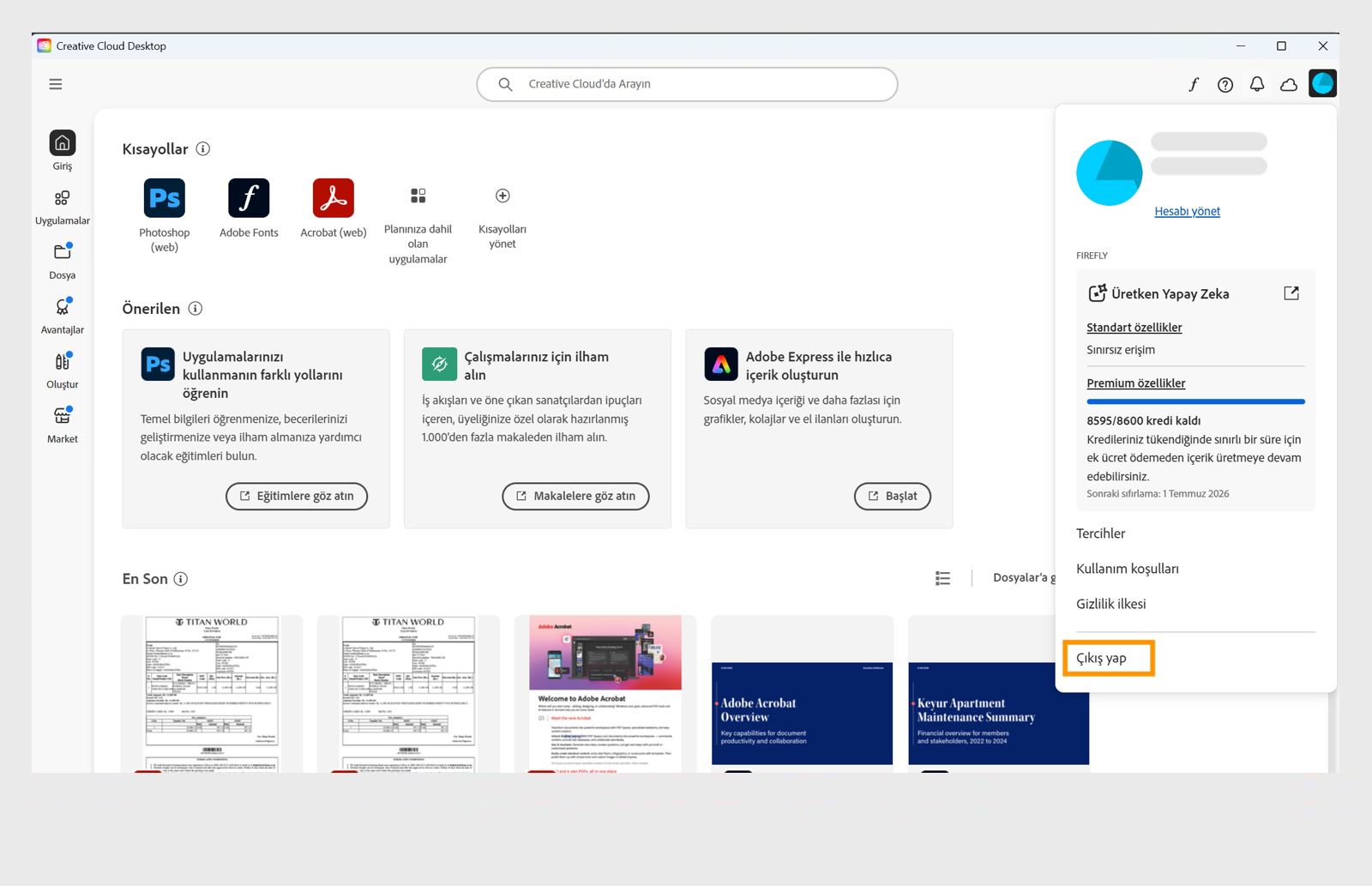Open Standart özellikler link
Image resolution: width=1372 pixels, height=886 pixels.
[1134, 328]
